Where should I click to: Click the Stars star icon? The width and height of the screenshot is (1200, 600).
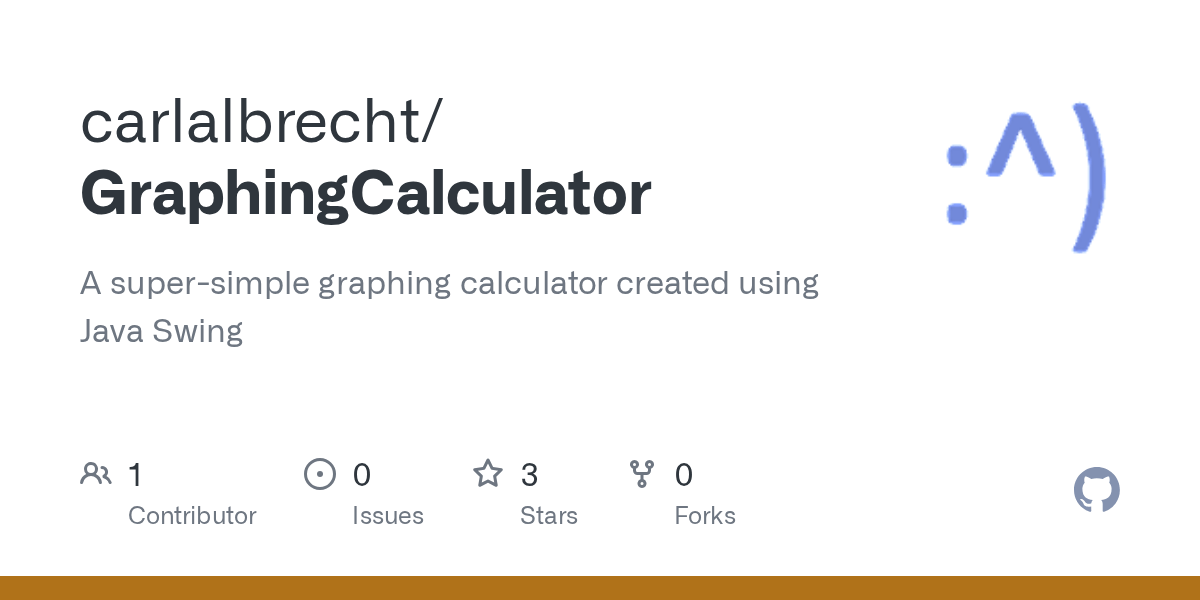[x=487, y=474]
